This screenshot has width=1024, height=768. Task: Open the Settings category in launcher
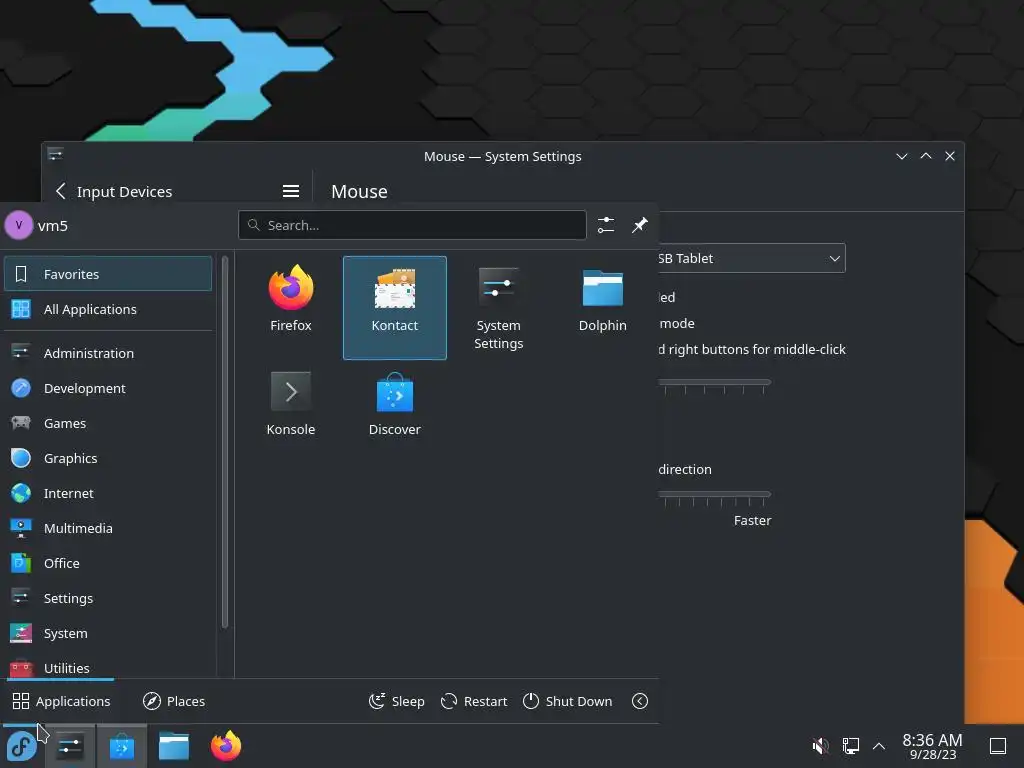pyautogui.click(x=108, y=598)
